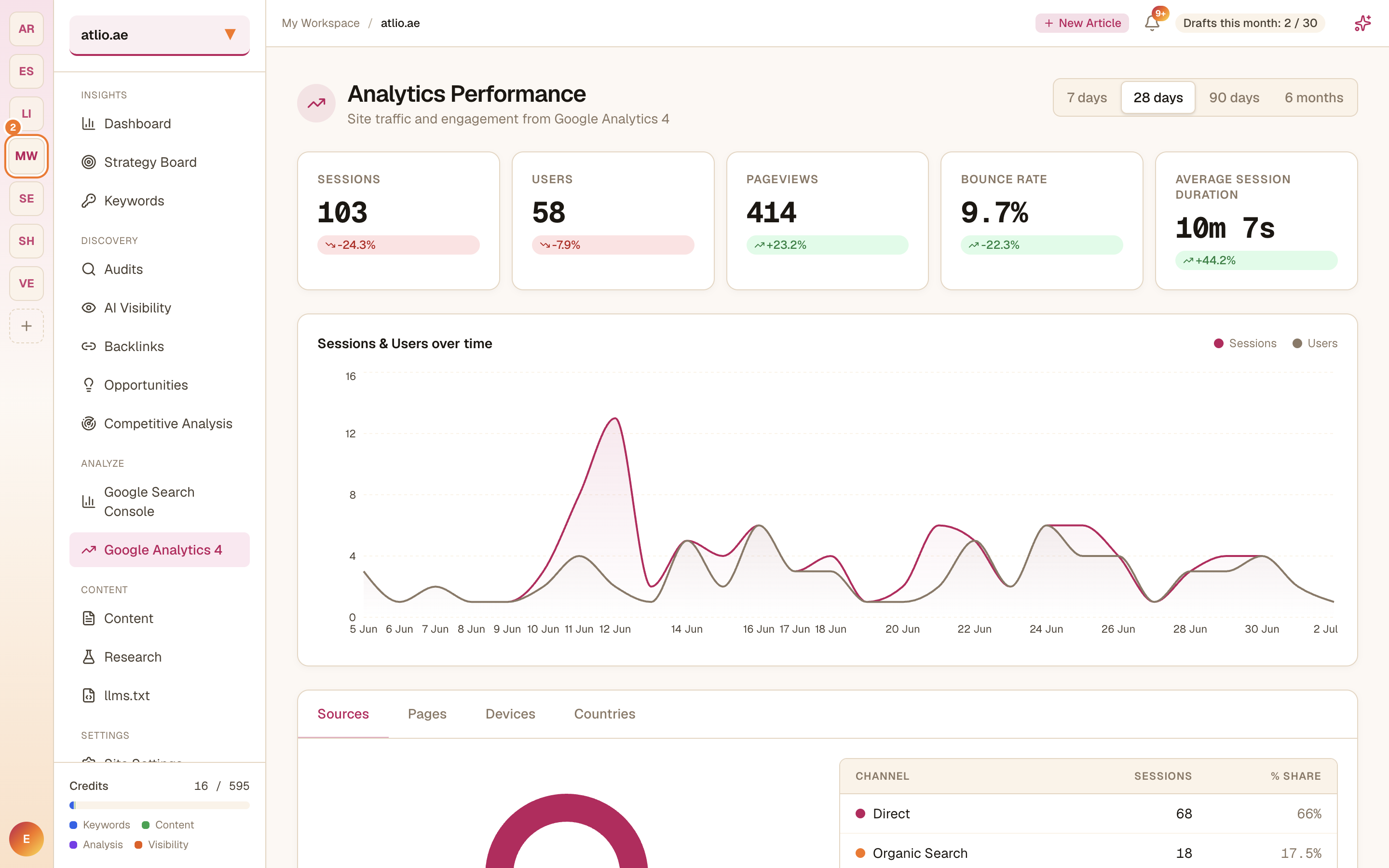Open the AR workspace avatar

click(27, 29)
